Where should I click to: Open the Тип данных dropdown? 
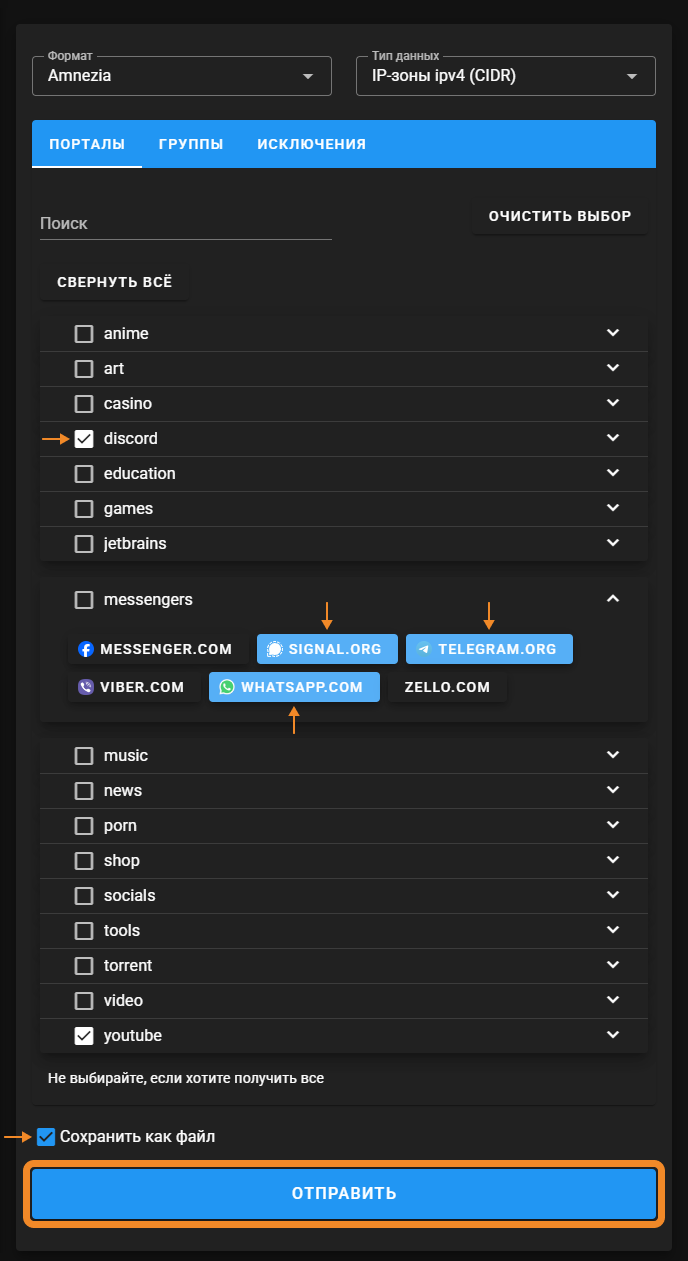[505, 76]
